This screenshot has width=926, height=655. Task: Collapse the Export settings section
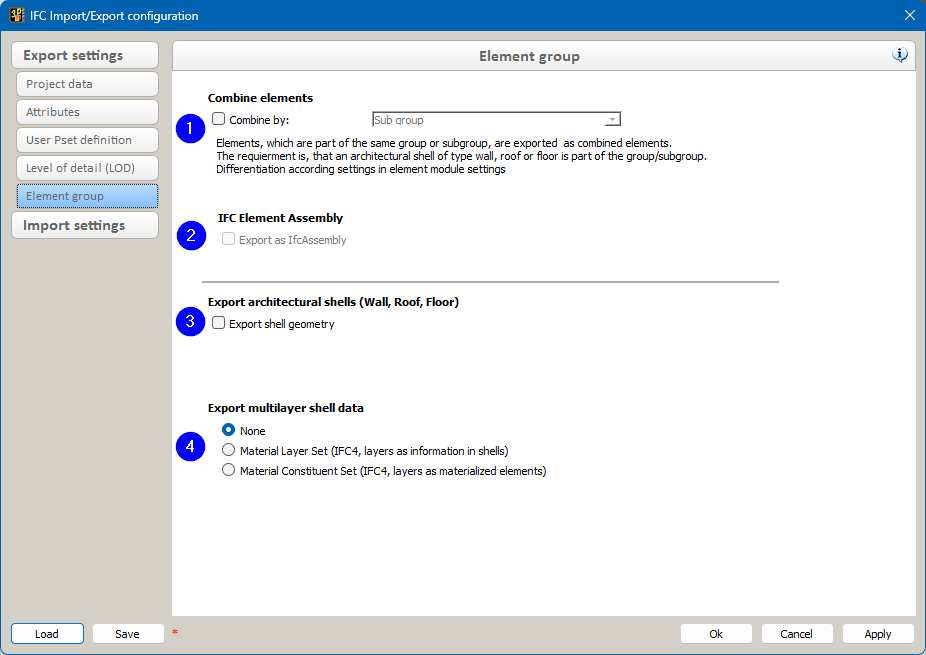(x=85, y=55)
